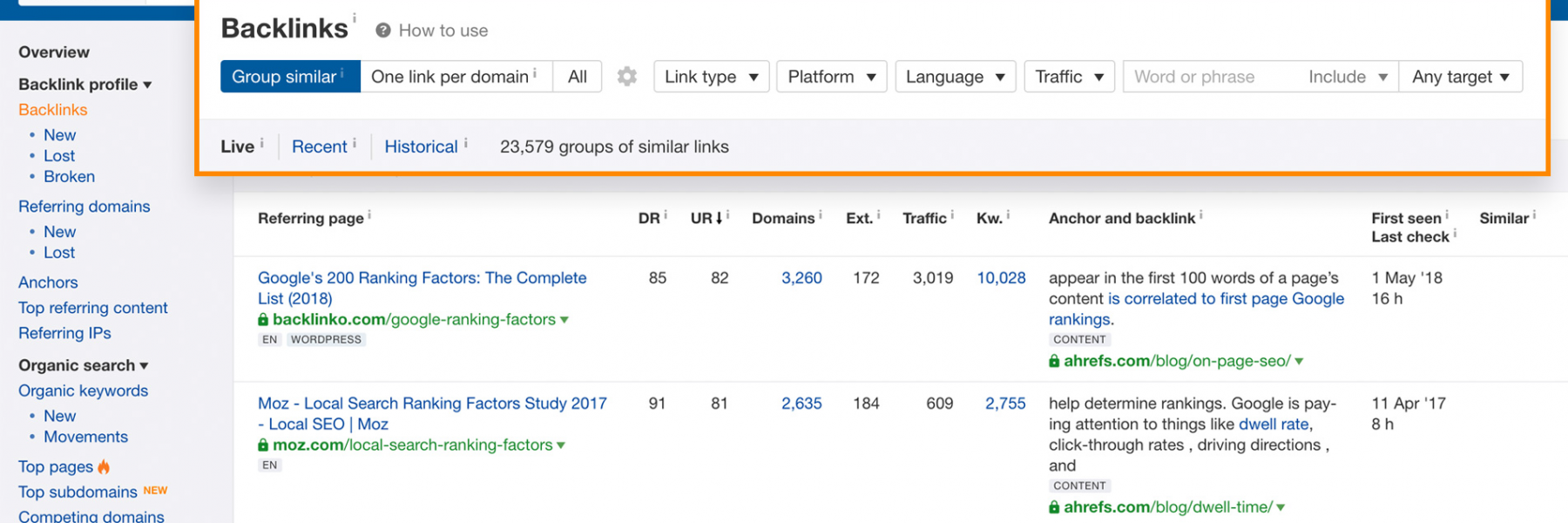Click the Traffic column header

[x=924, y=218]
